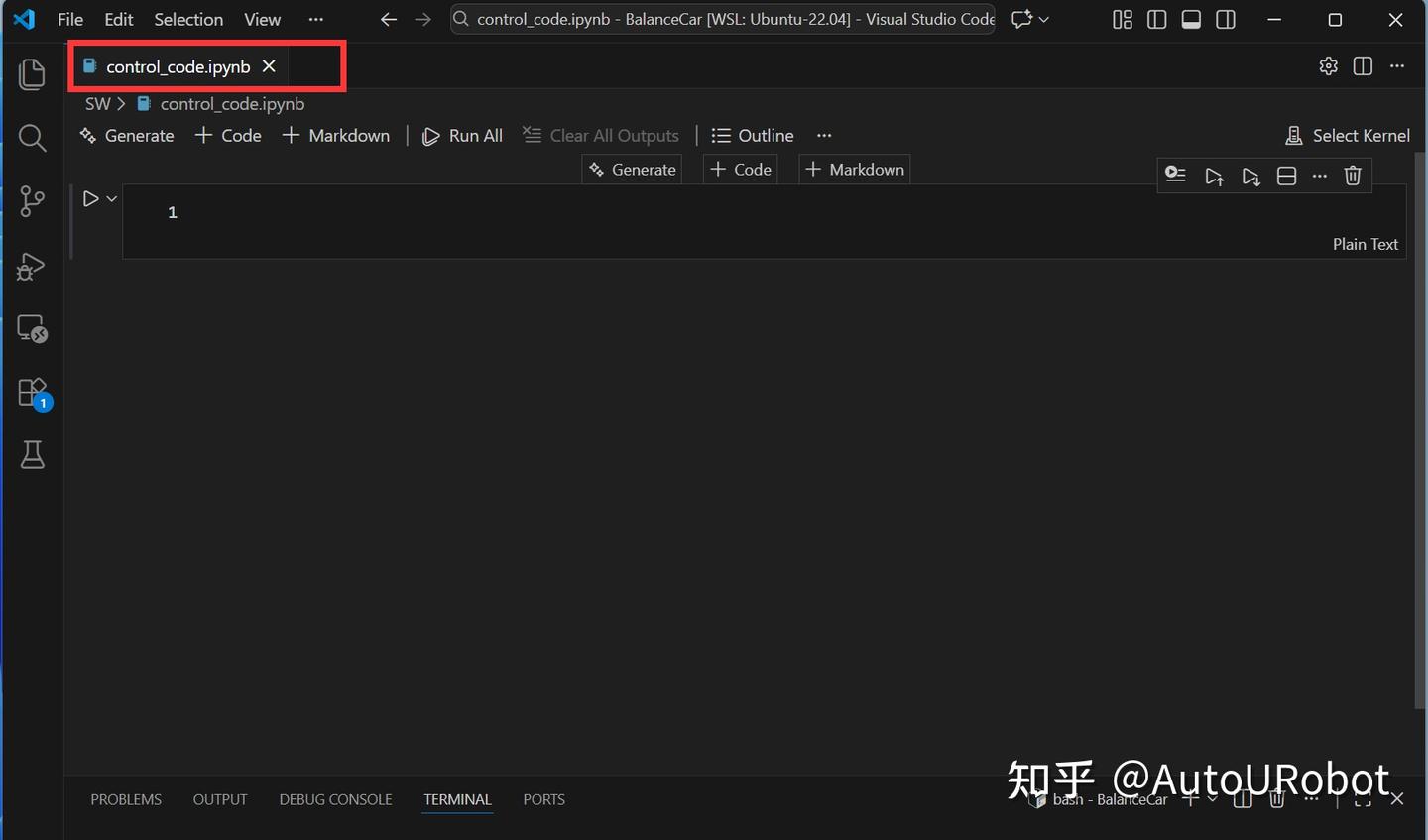
Task: Click SW breadcrumb folder
Action: click(97, 104)
